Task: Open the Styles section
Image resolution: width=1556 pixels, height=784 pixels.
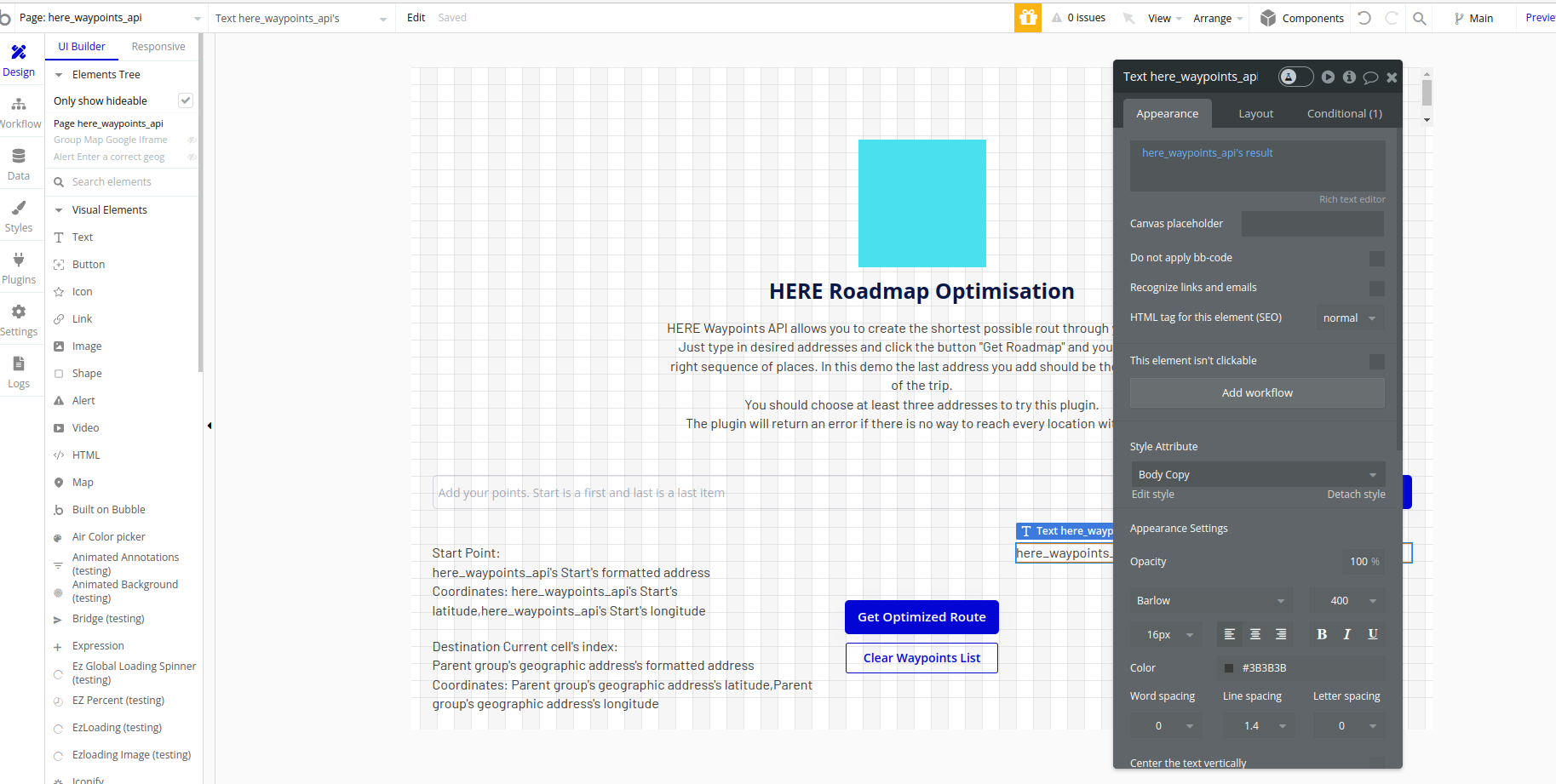Action: 19,216
